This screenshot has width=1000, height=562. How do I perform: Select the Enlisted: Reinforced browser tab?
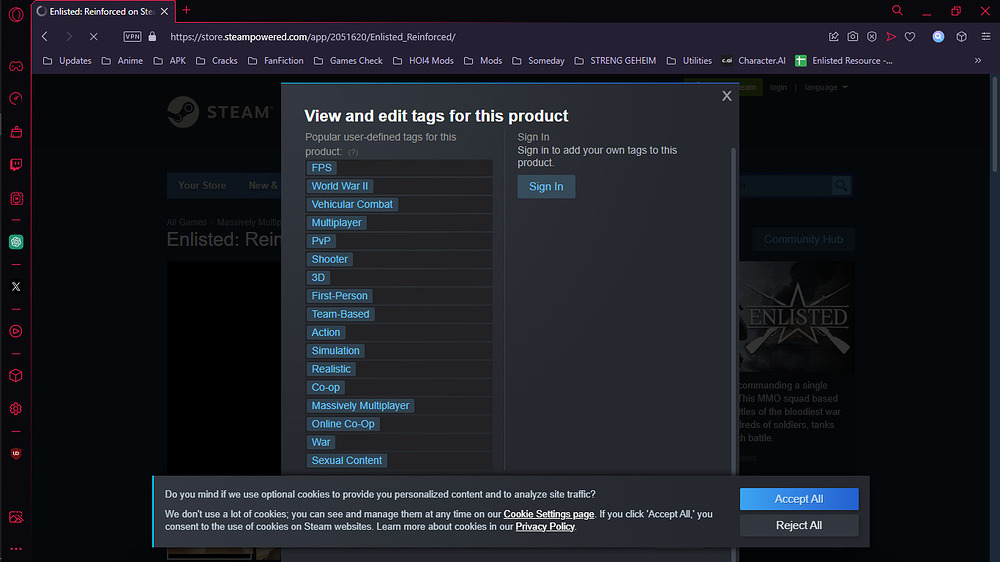100,11
